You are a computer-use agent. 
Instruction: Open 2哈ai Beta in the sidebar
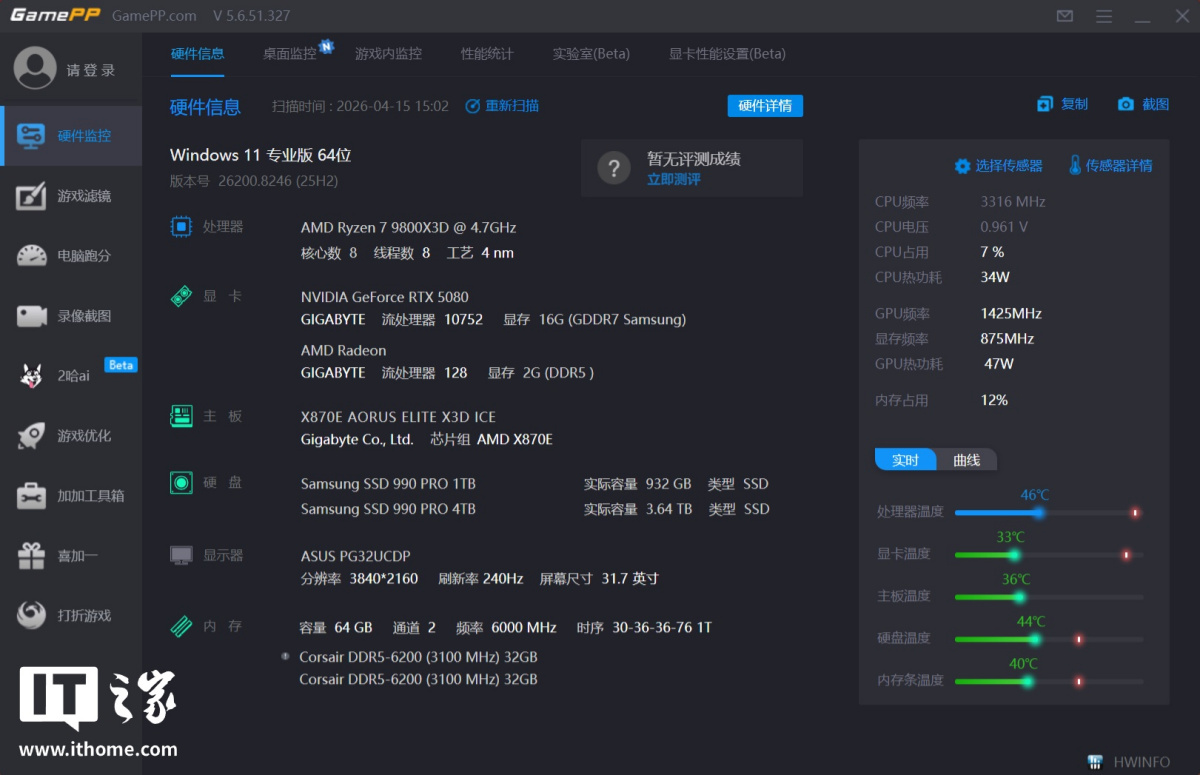[x=70, y=376]
